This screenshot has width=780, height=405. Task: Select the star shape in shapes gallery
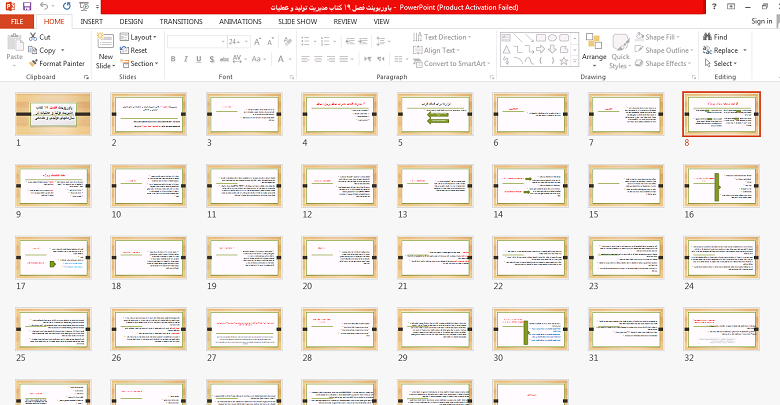pos(564,61)
